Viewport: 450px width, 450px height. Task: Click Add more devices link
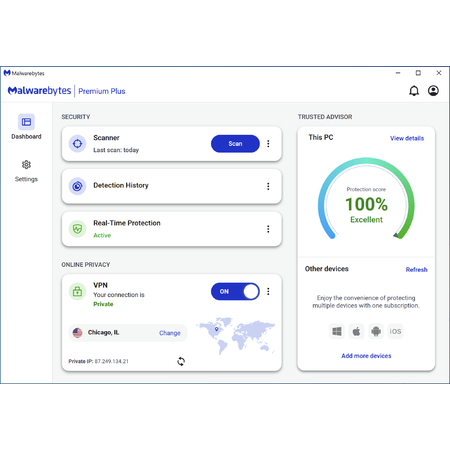coord(366,356)
